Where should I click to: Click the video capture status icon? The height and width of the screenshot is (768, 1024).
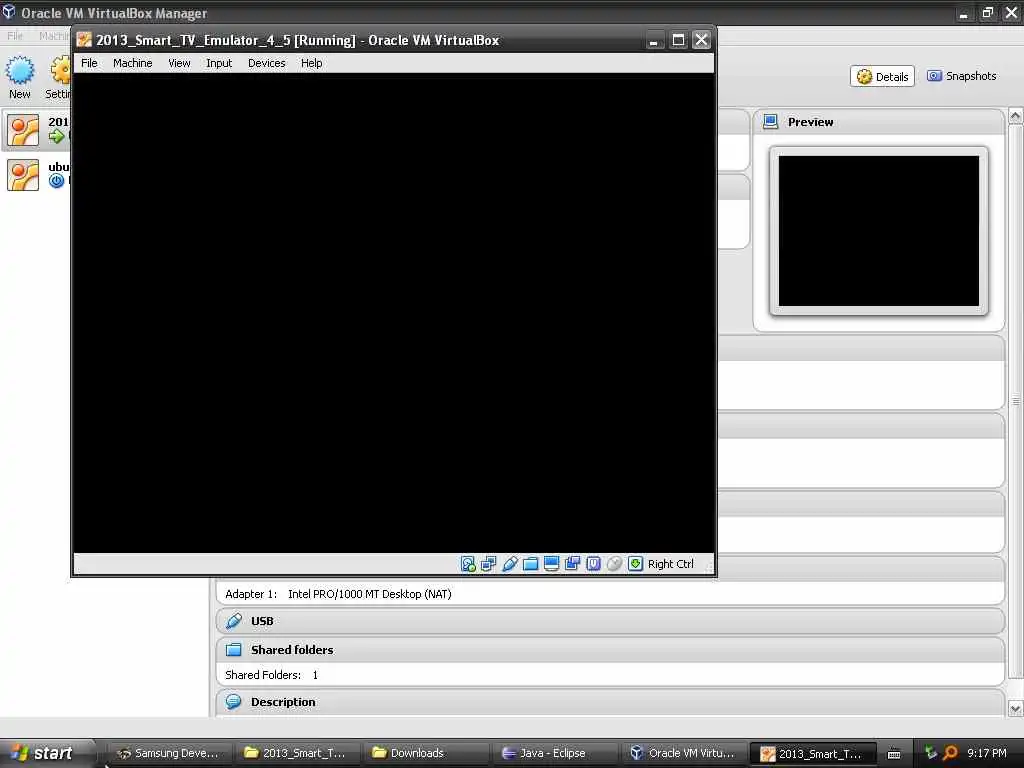[x=572, y=564]
